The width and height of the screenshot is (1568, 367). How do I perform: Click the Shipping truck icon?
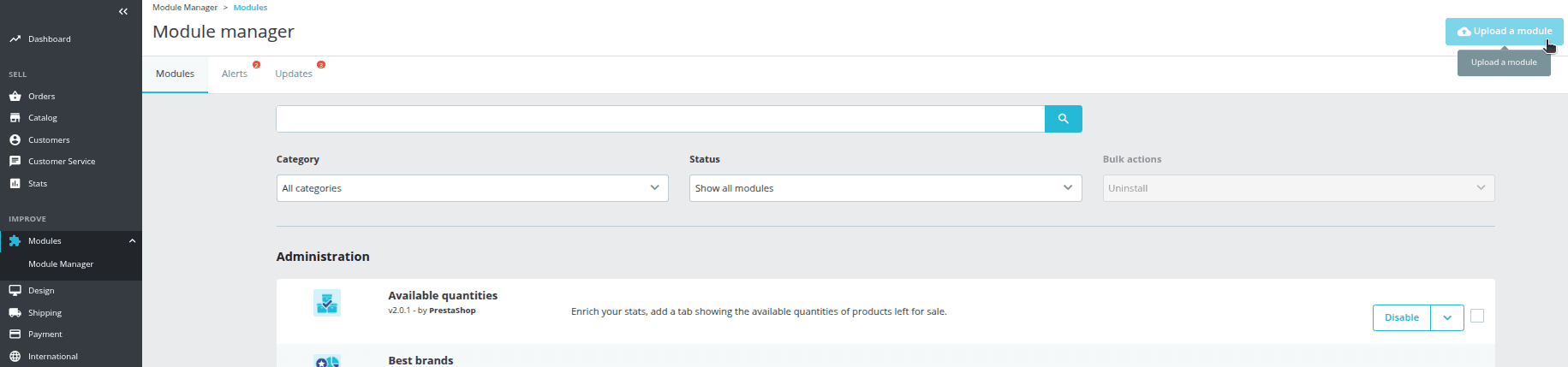point(15,312)
